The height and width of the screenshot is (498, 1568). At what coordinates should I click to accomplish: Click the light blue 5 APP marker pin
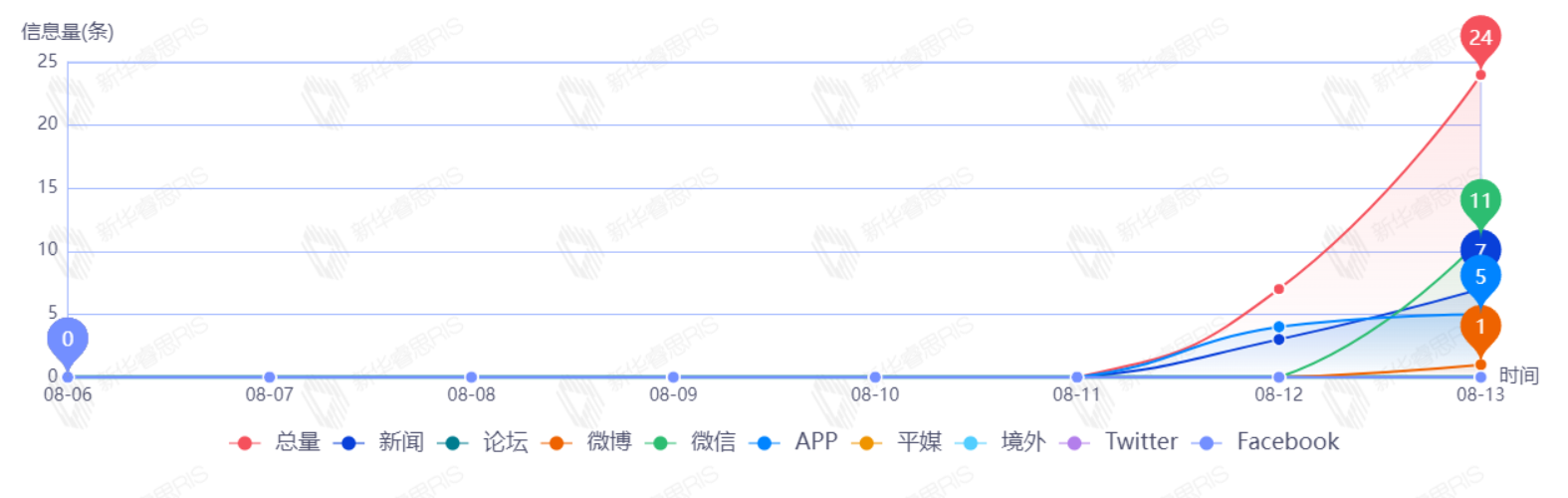coord(1480,276)
